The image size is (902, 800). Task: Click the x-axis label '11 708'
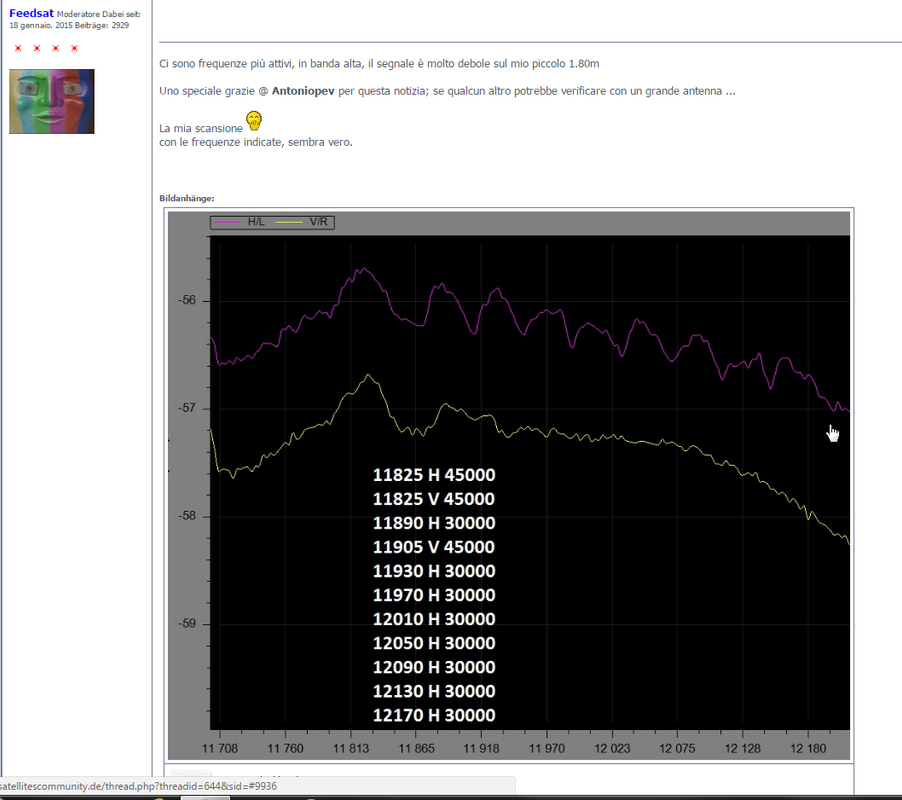pyautogui.click(x=220, y=748)
